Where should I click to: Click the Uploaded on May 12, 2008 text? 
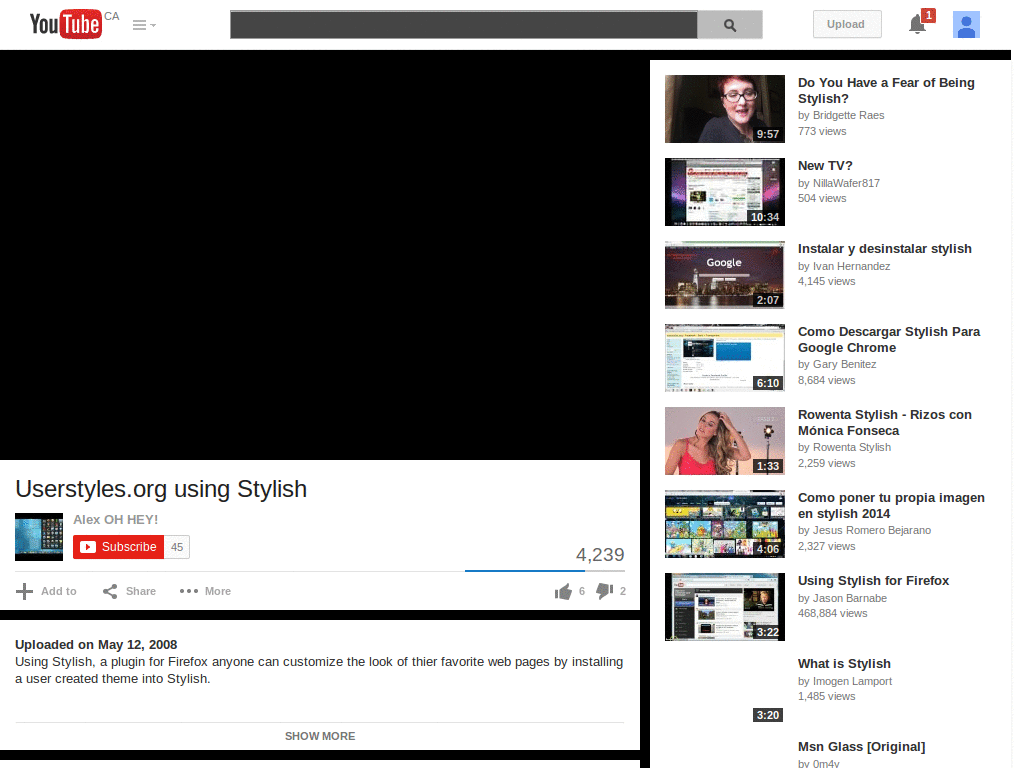[96, 645]
